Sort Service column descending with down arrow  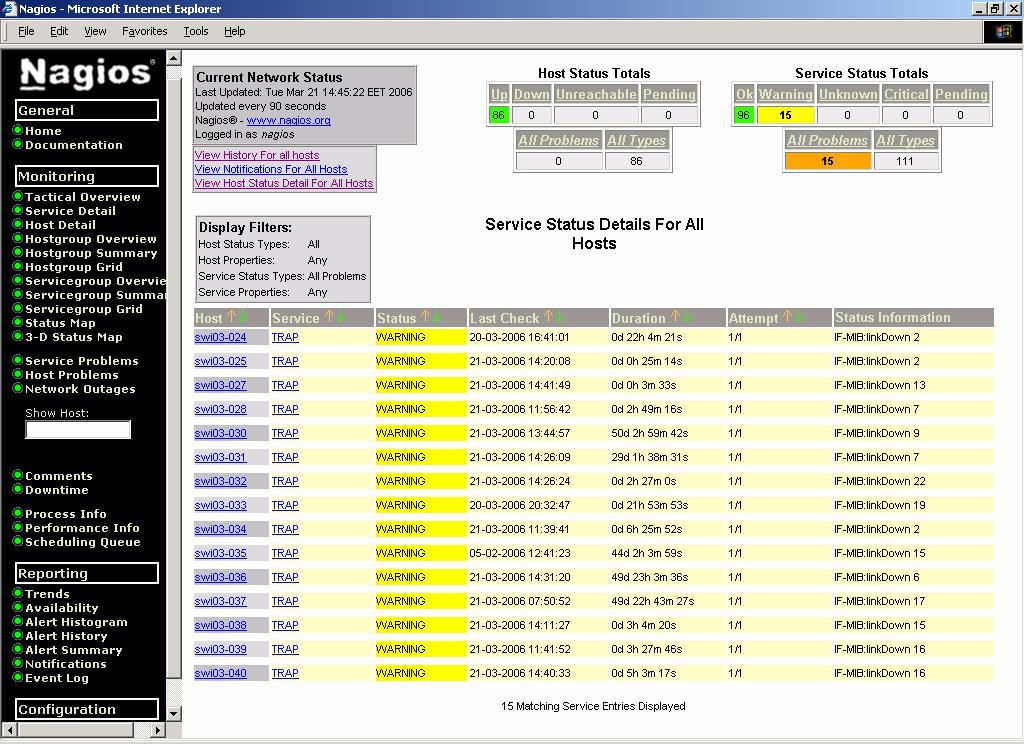(x=340, y=317)
